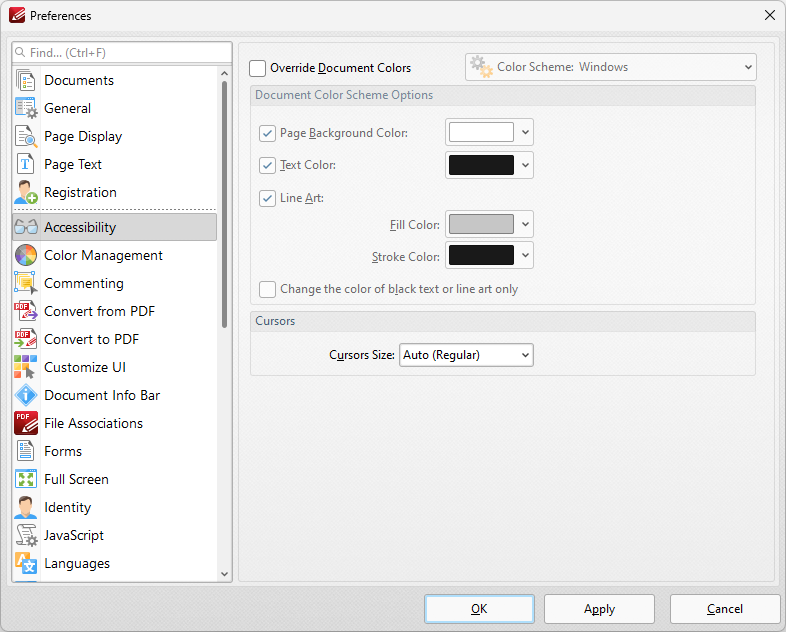Click the black Text Color swatch

tap(481, 165)
